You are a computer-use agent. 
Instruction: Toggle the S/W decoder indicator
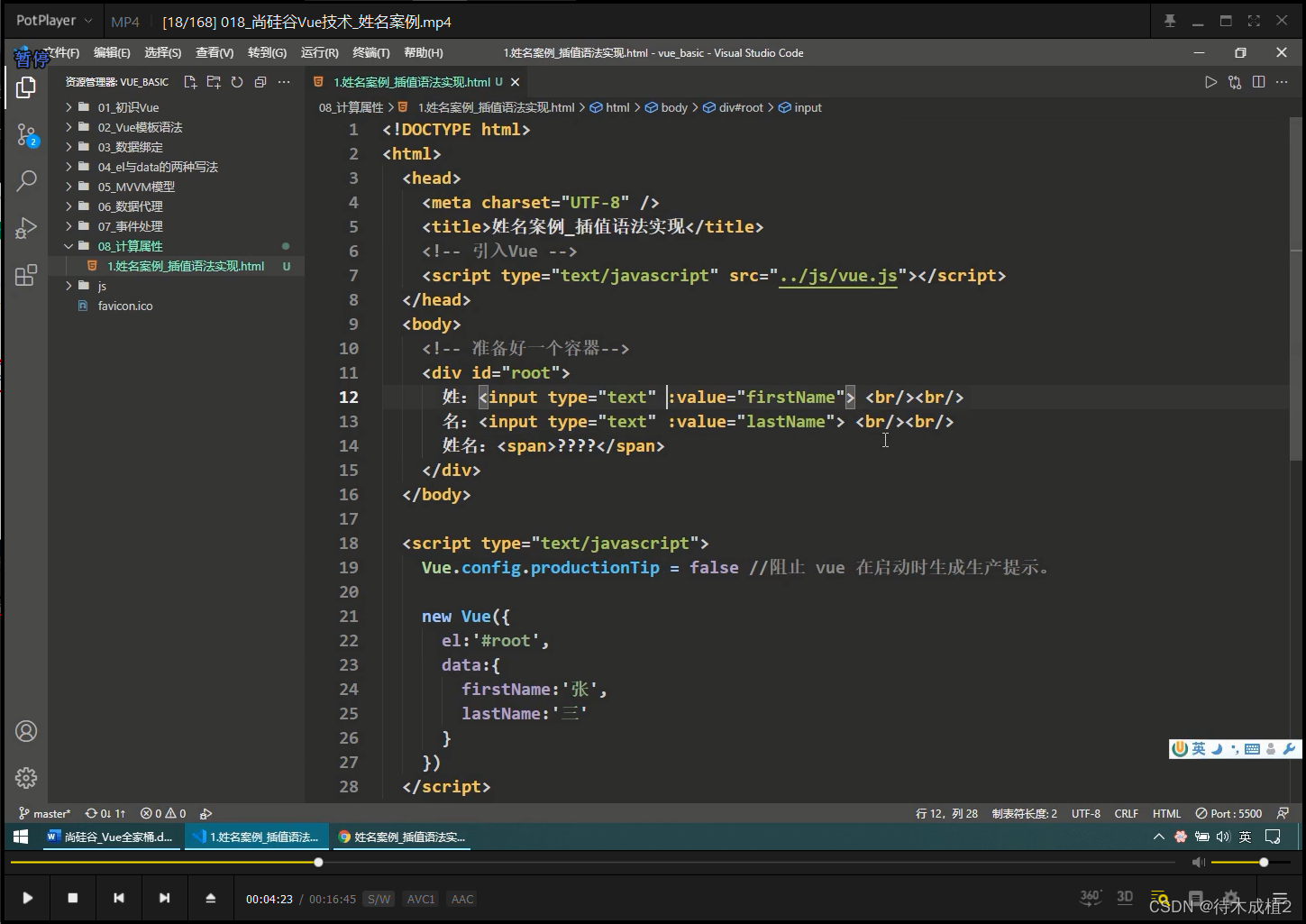[379, 899]
